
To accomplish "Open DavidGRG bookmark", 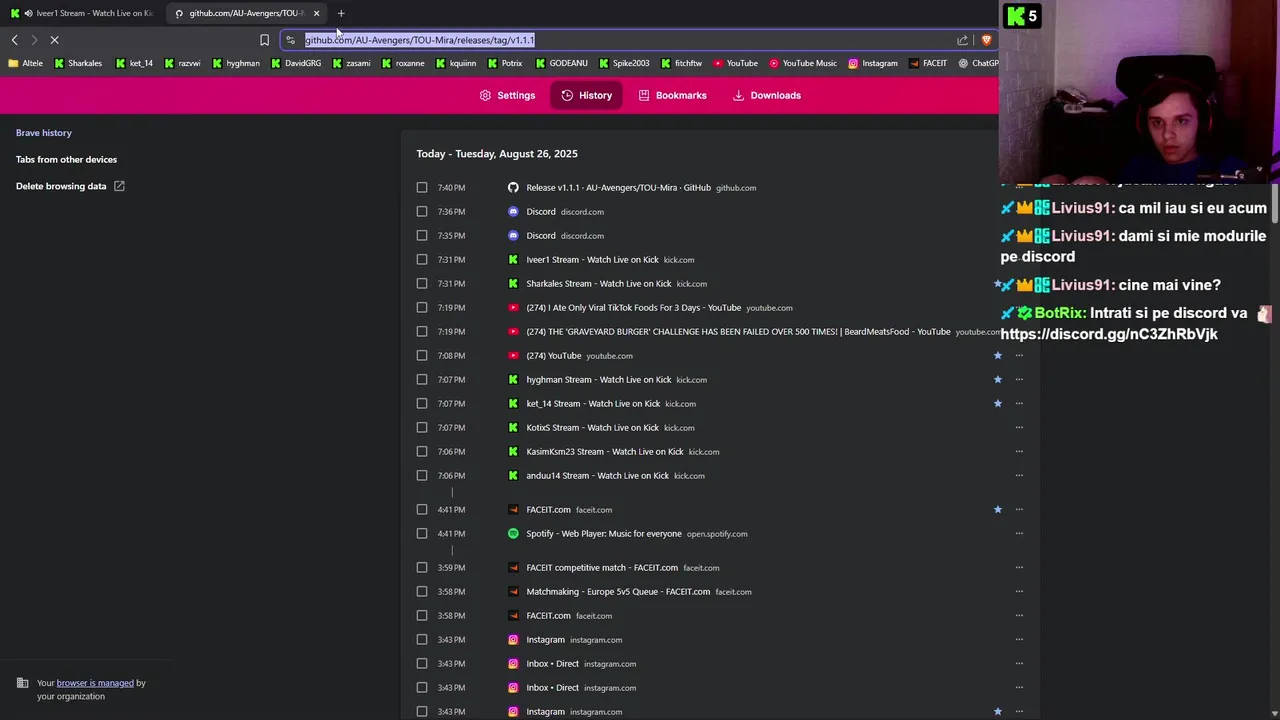I will point(296,63).
